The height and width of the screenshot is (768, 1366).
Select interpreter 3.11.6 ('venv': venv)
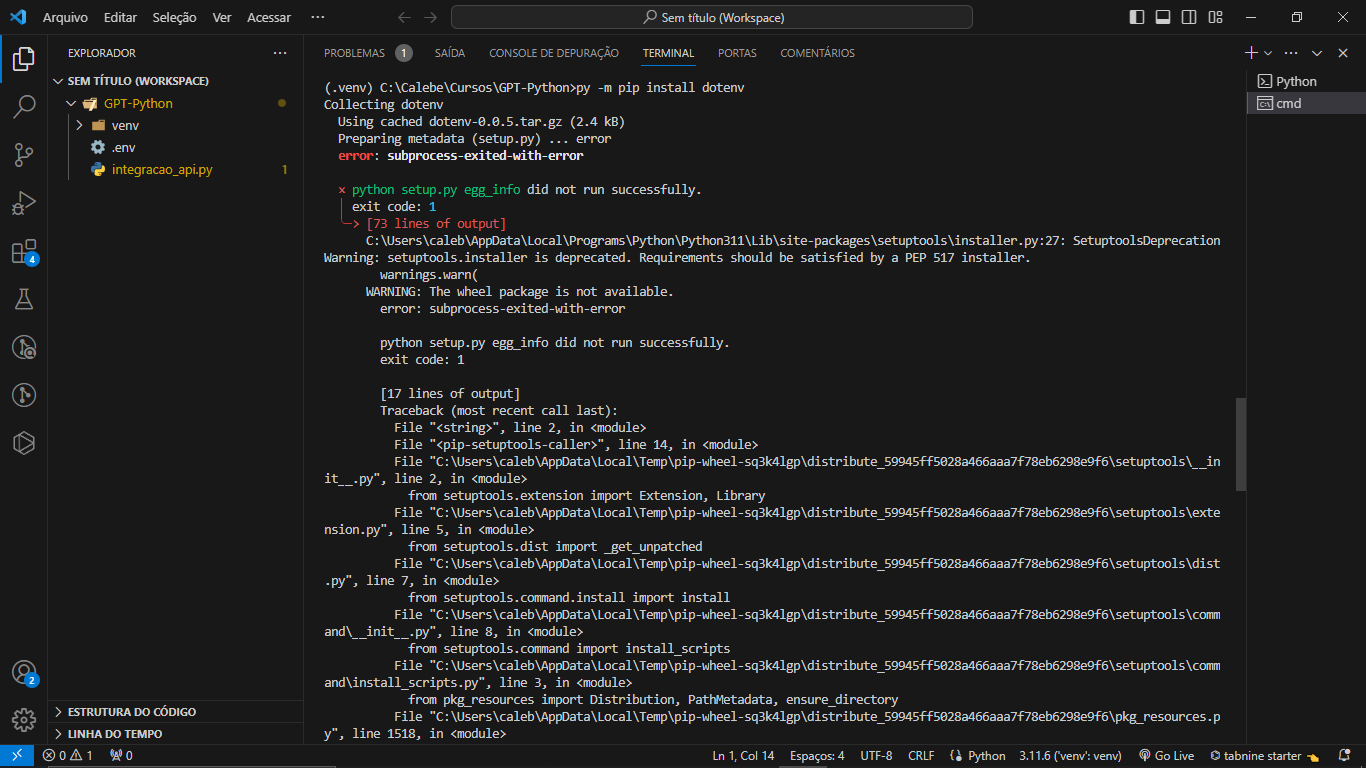click(x=1070, y=756)
